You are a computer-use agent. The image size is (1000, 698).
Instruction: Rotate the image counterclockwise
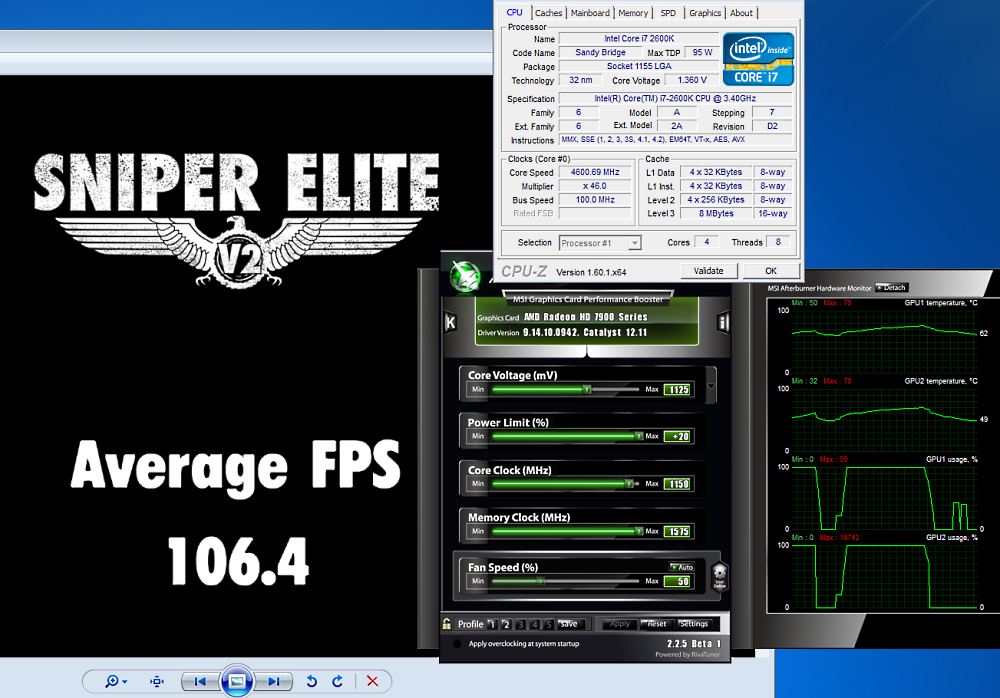point(311,681)
